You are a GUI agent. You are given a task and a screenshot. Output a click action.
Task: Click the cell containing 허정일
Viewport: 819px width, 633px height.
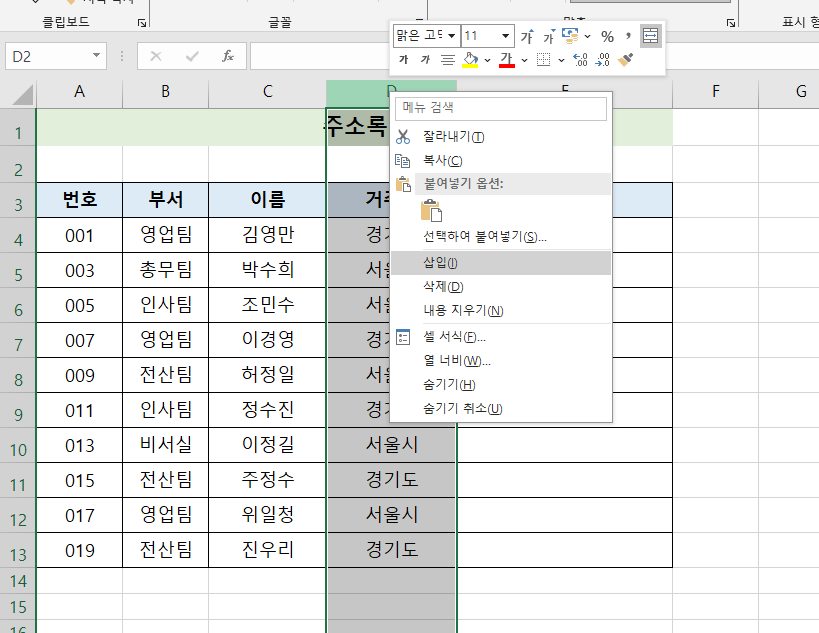(267, 375)
